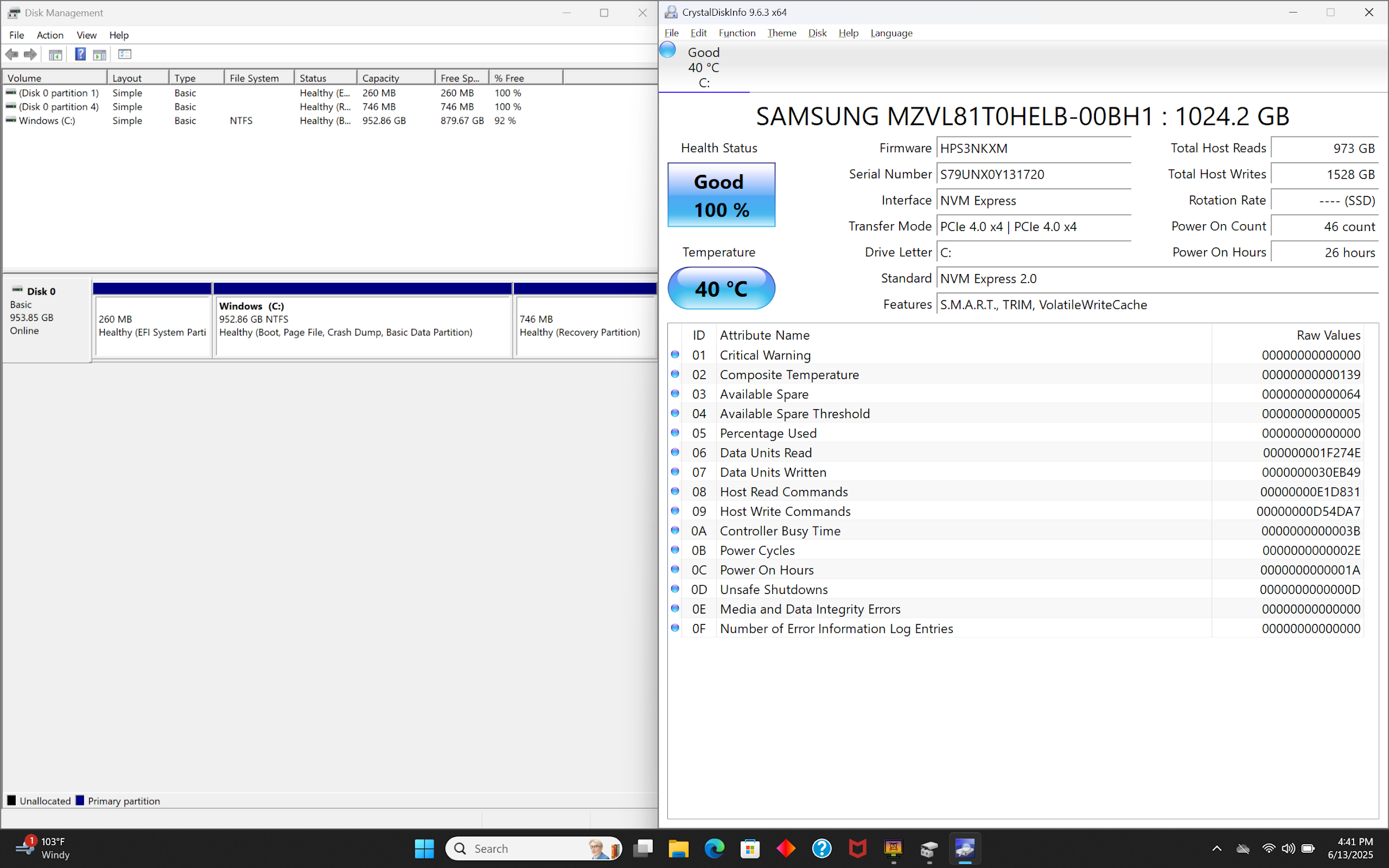Image resolution: width=1389 pixels, height=868 pixels.
Task: Click the blue Help question-mark toolbar icon
Action: [x=80, y=54]
